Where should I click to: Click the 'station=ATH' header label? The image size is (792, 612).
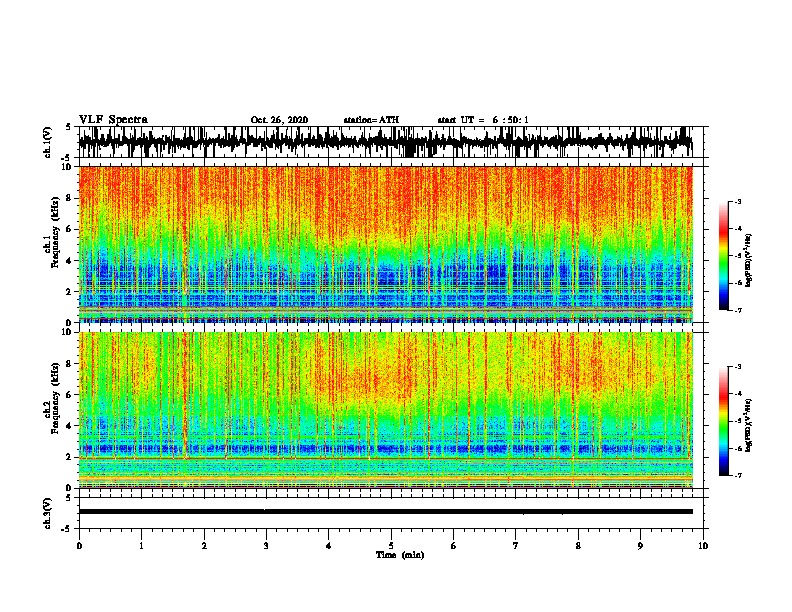pos(371,120)
